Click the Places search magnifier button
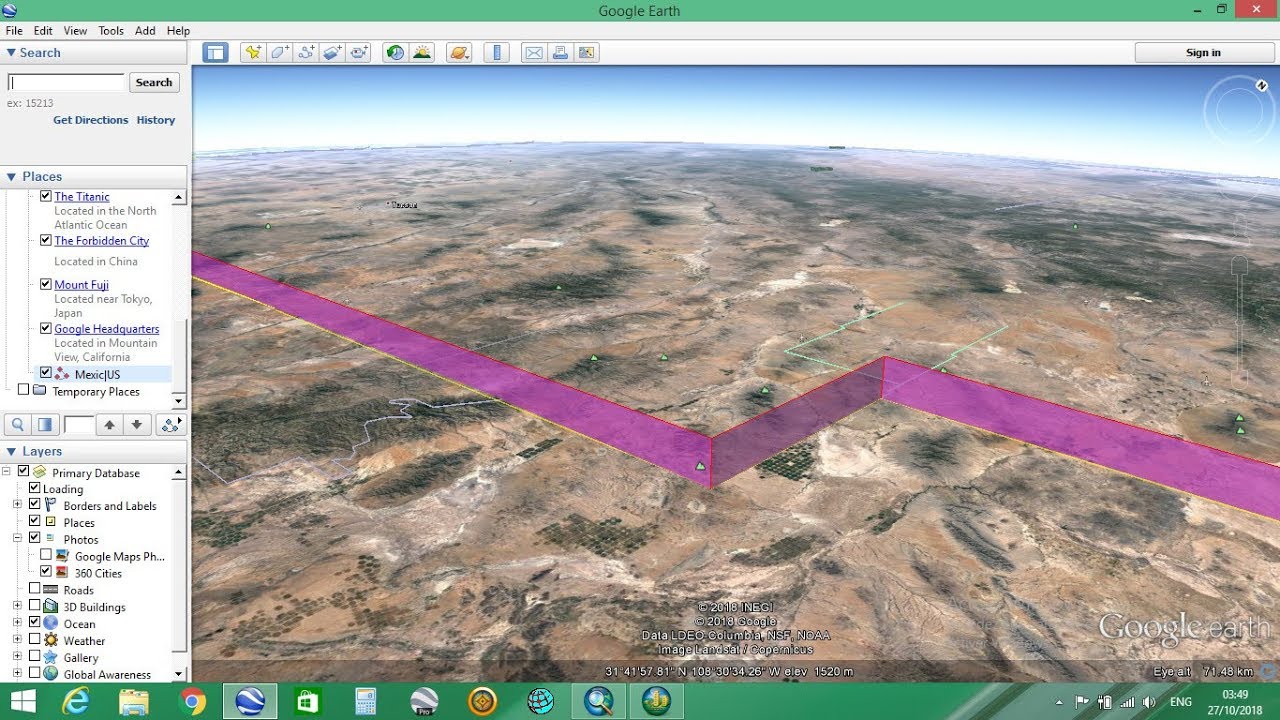Viewport: 1280px width, 720px height. click(x=18, y=425)
